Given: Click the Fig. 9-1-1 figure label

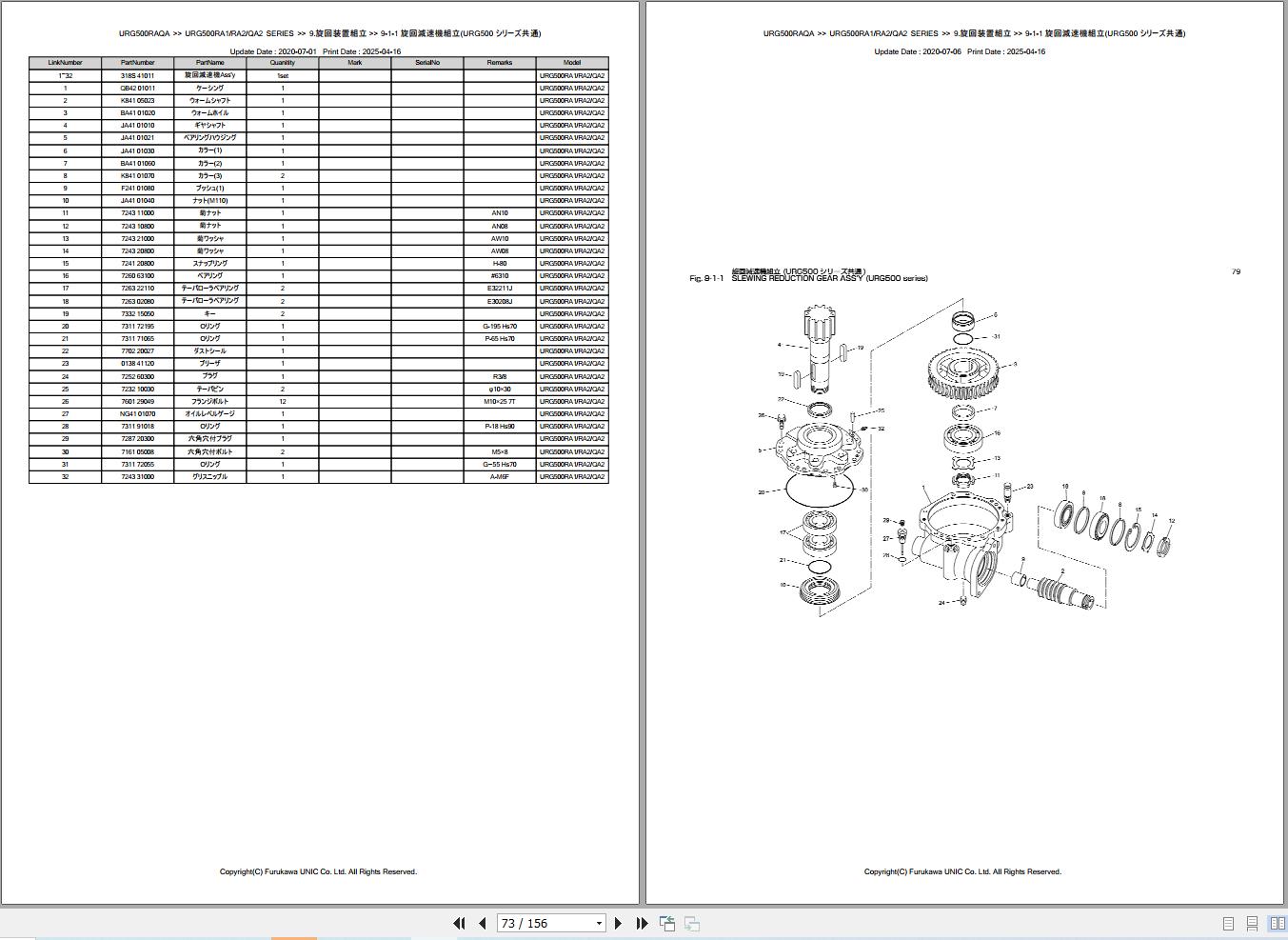Looking at the screenshot, I should click(706, 279).
